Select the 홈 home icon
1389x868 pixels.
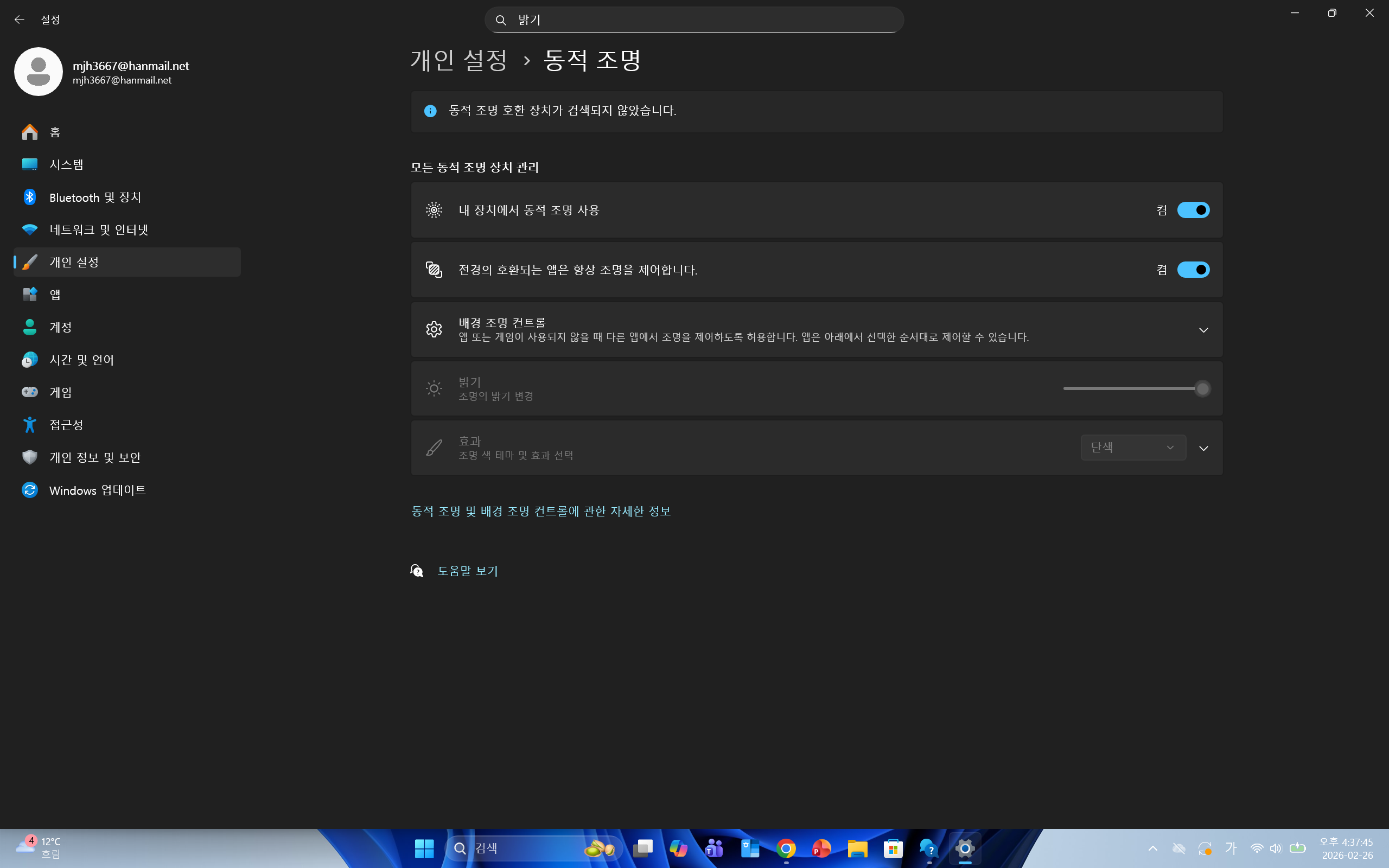[29, 131]
